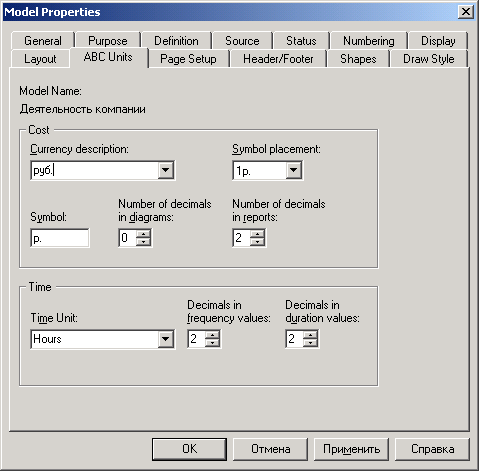Image resolution: width=479 pixels, height=471 pixels.
Task: Click the Отмена button
Action: pyautogui.click(x=270, y=449)
